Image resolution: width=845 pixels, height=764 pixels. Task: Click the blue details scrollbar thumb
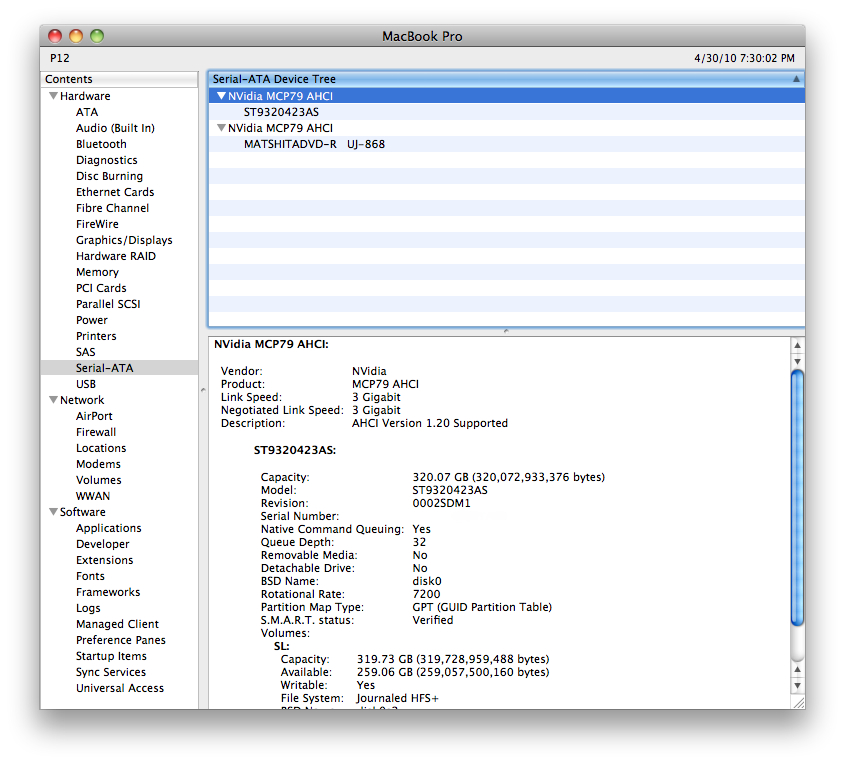coord(797,498)
